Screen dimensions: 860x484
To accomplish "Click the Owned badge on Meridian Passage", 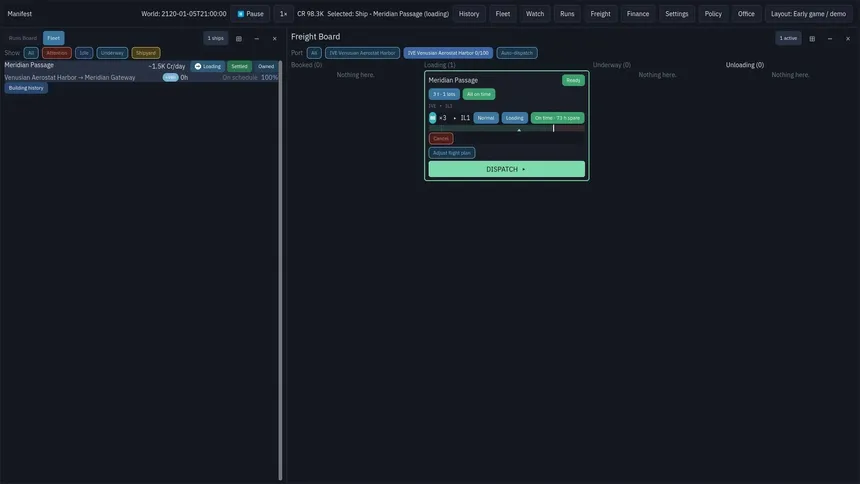I will pyautogui.click(x=266, y=66).
